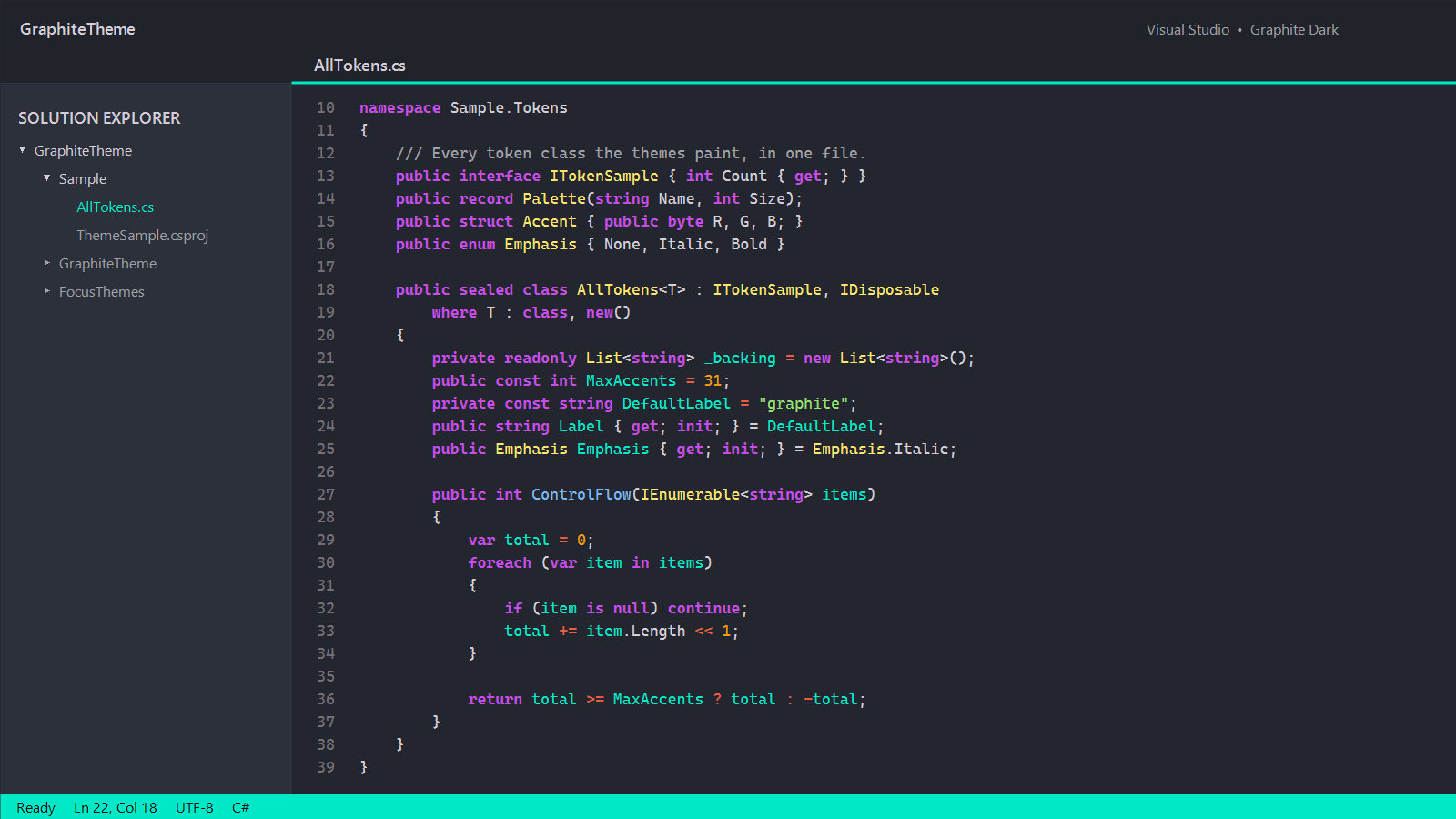Screen dimensions: 1456x819
Task: Click UTF-8 encoding in status bar
Action: click(195, 808)
